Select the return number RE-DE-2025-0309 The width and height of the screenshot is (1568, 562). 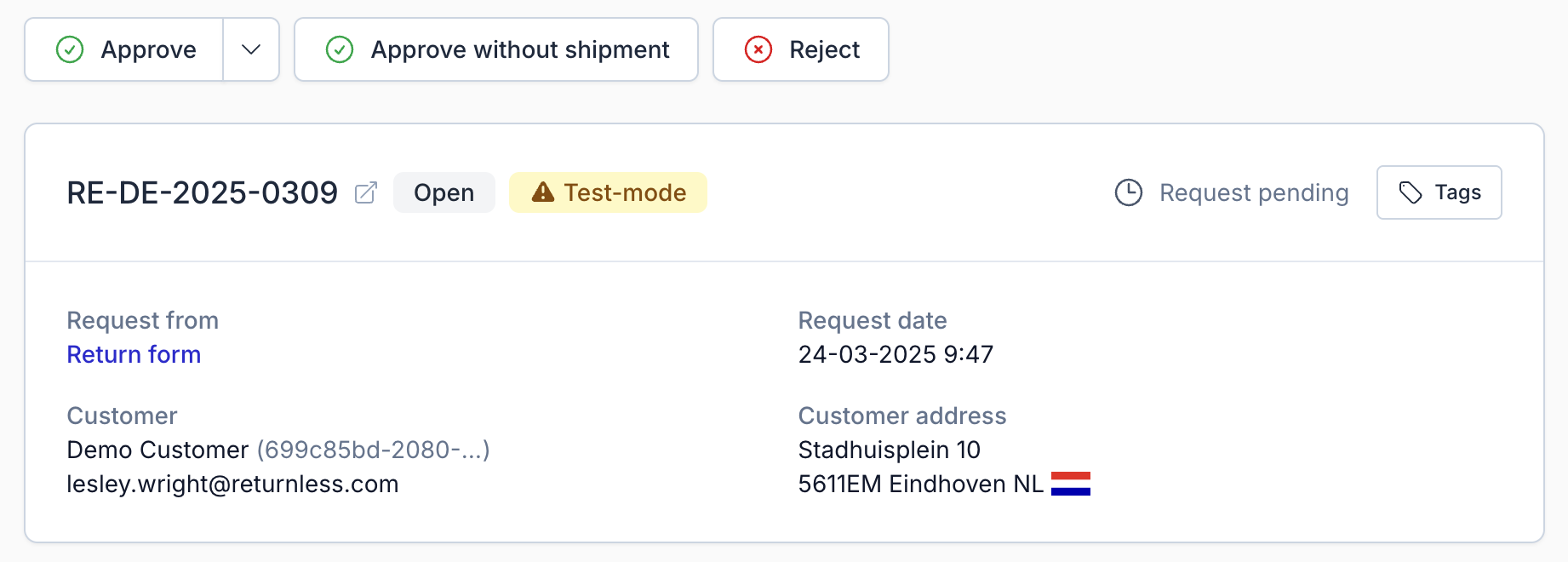click(203, 193)
